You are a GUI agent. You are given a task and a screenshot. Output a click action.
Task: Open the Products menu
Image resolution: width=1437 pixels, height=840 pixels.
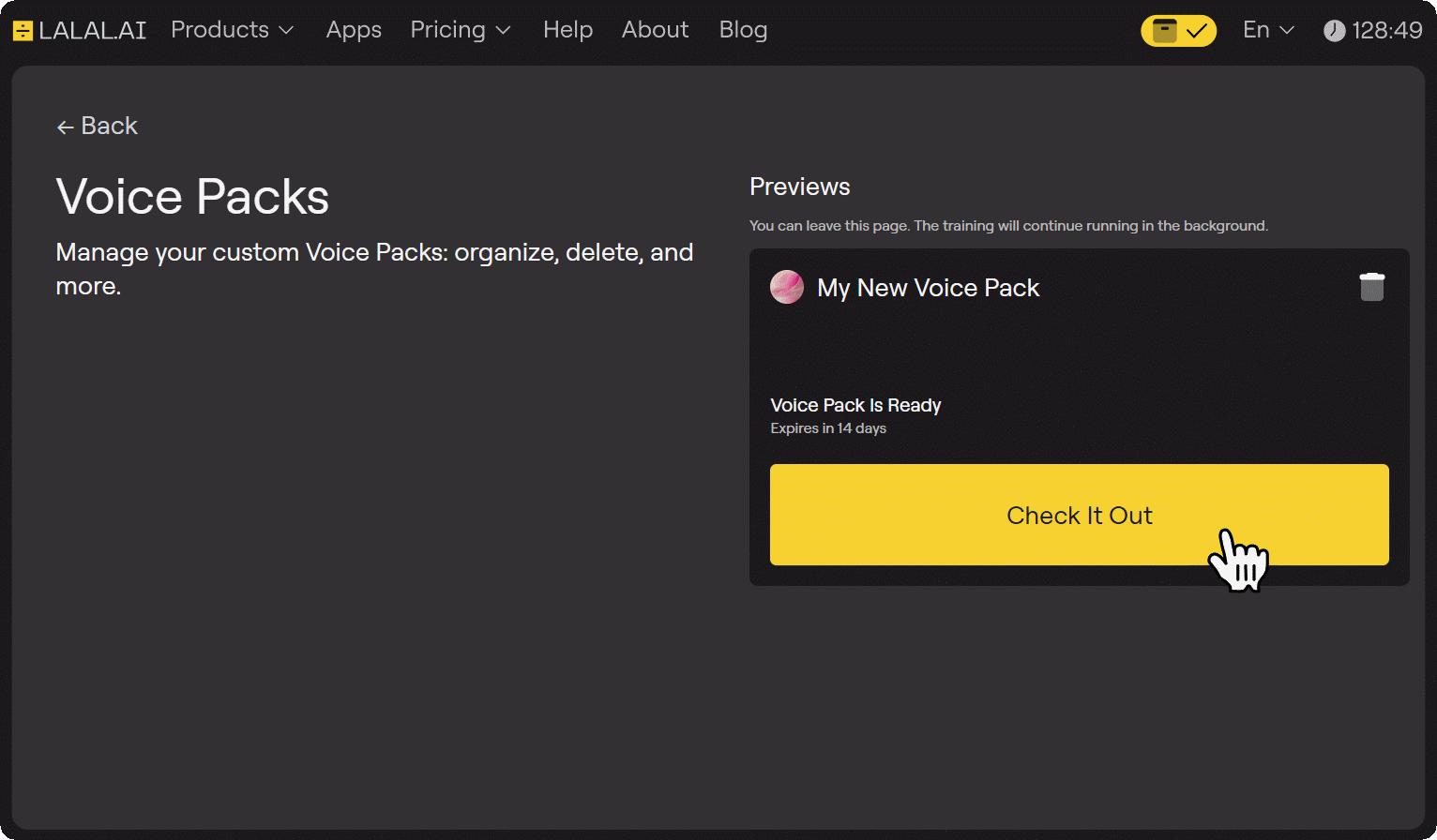[220, 30]
